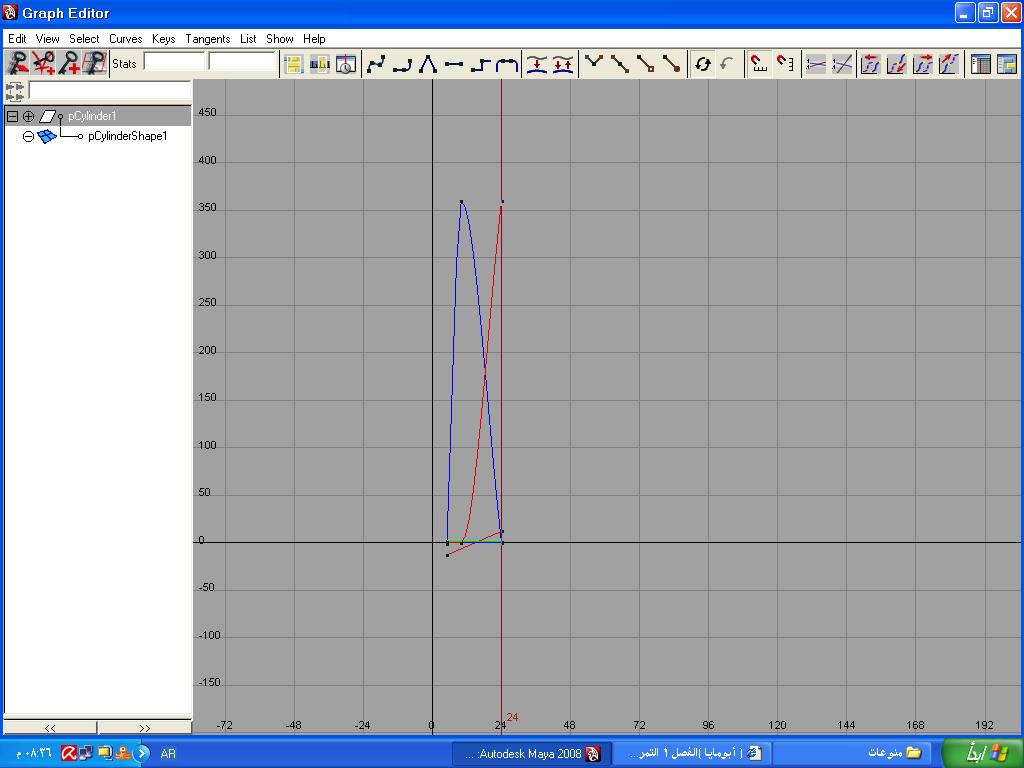Switch to Autodesk Maya 2008 taskbar button
Screen dimensions: 1024x768
coord(532,754)
